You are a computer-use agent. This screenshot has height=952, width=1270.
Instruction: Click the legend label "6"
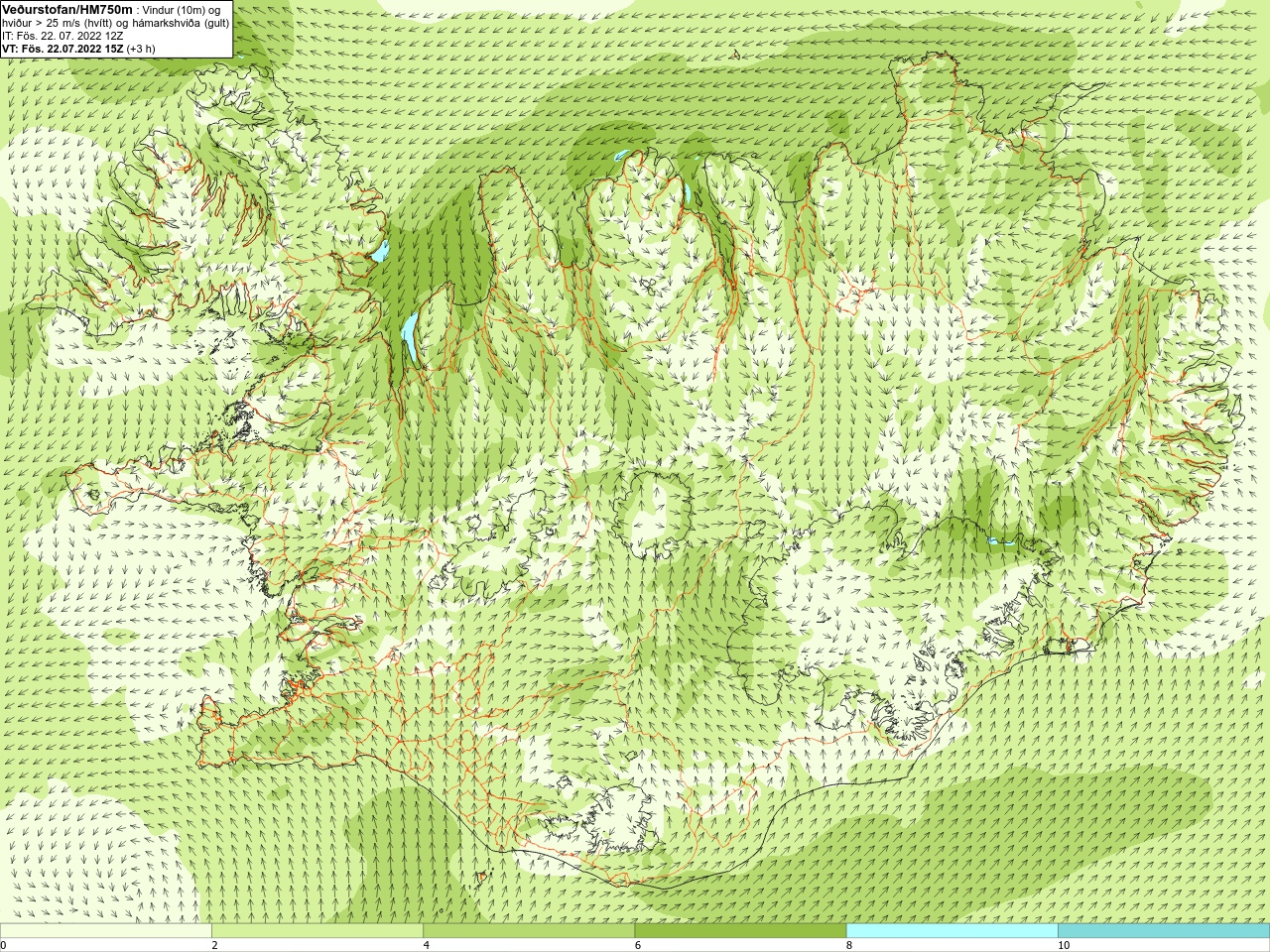(638, 945)
